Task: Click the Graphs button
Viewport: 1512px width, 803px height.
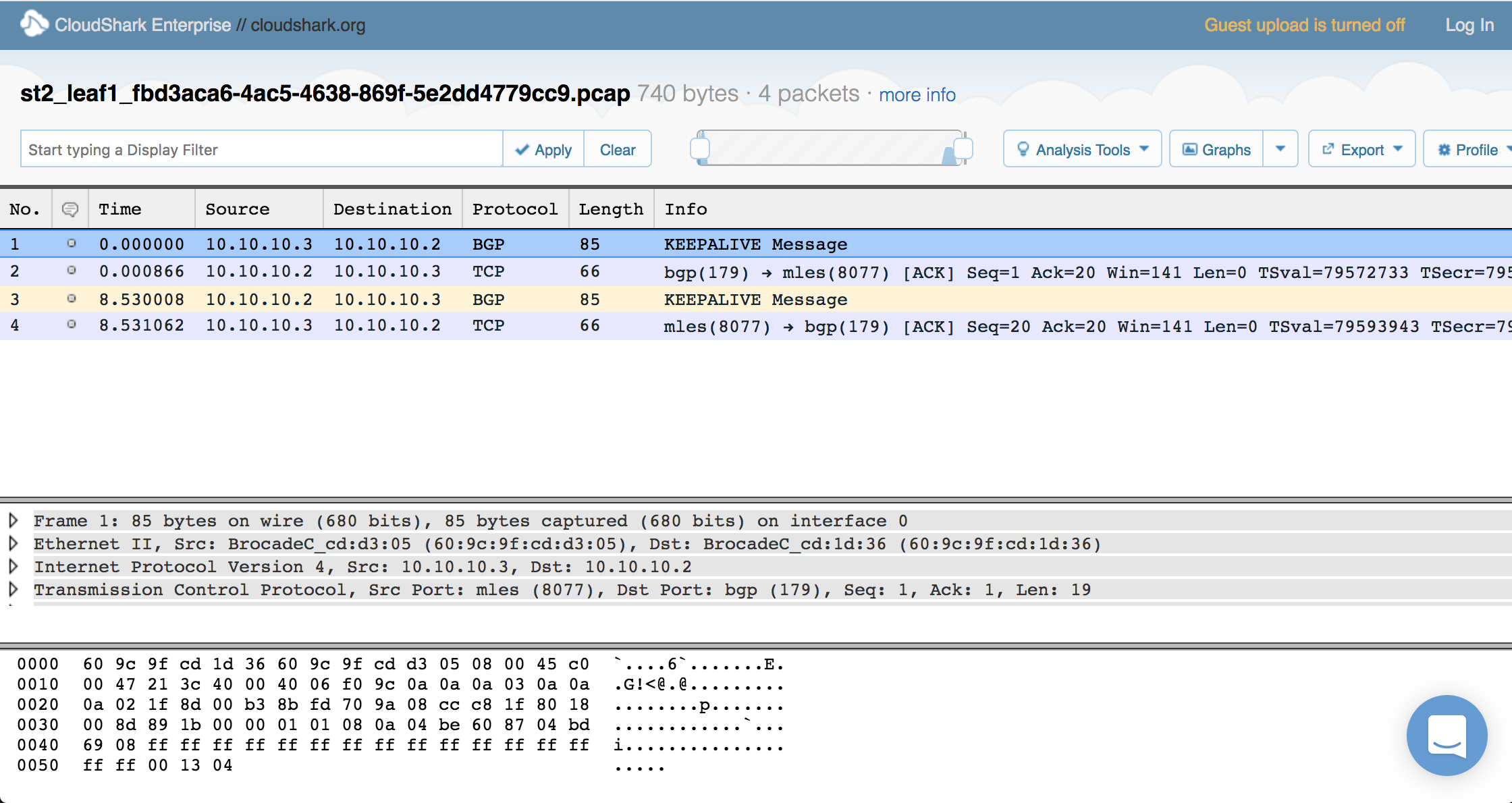Action: (x=1216, y=149)
